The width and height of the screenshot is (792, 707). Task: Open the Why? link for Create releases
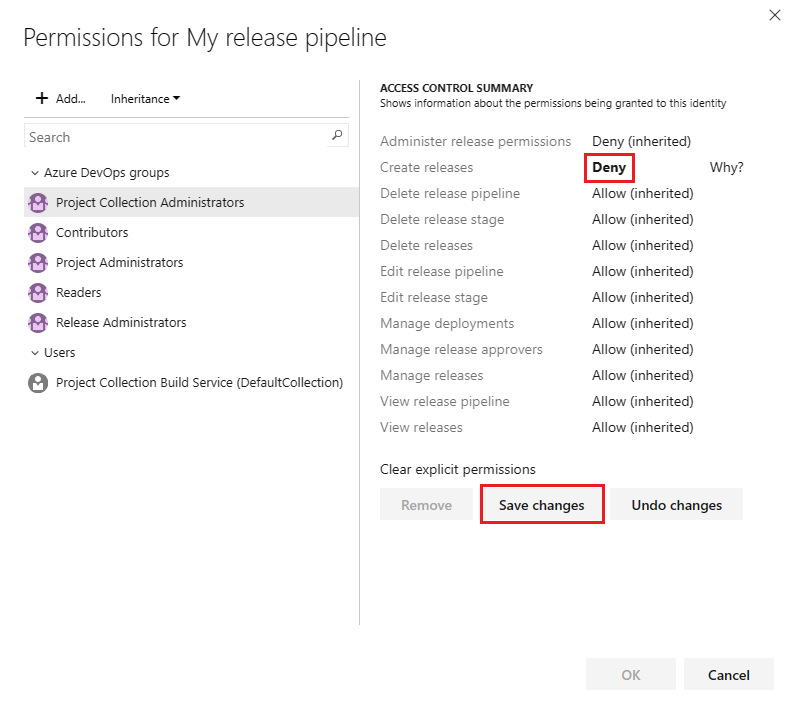pyautogui.click(x=726, y=167)
